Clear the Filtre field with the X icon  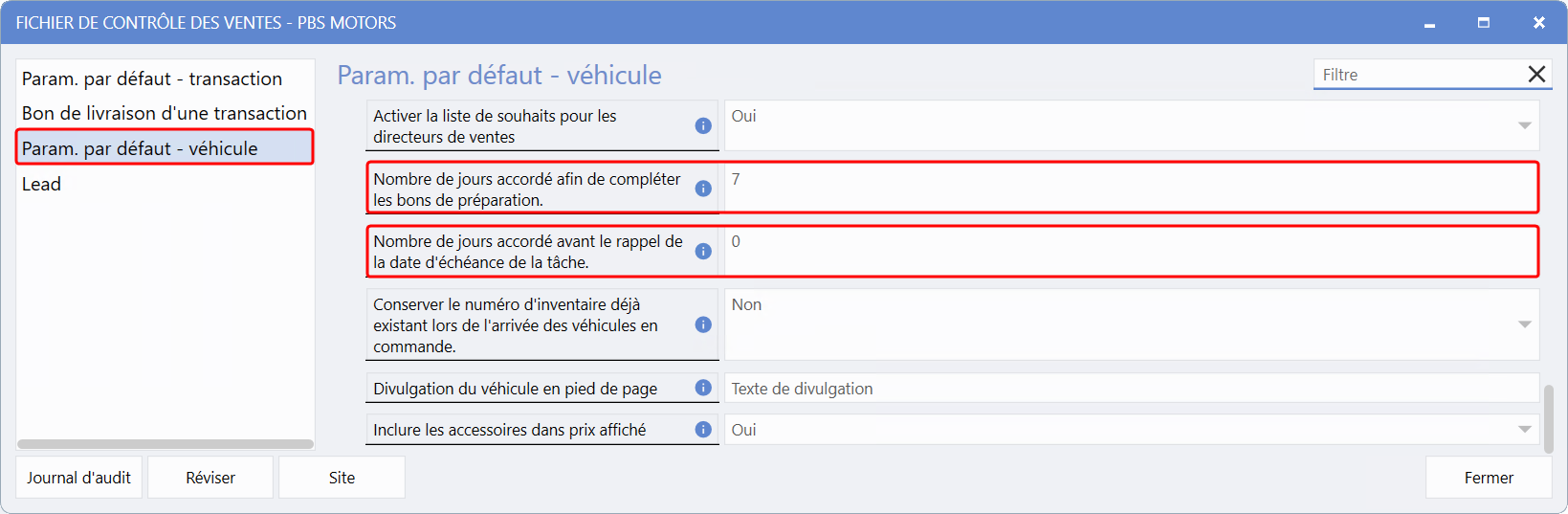point(1536,75)
